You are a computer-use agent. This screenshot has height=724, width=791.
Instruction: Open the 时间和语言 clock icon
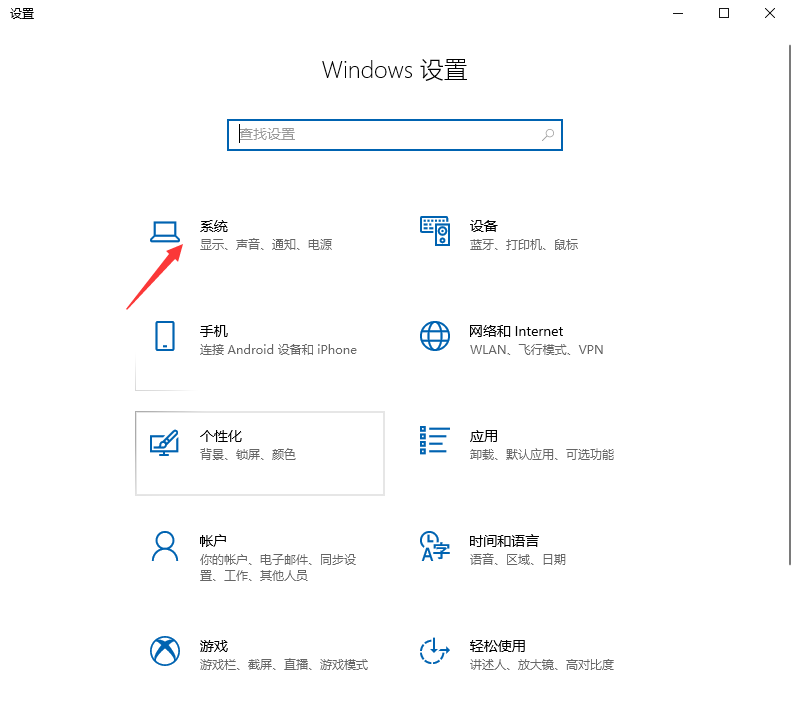435,546
